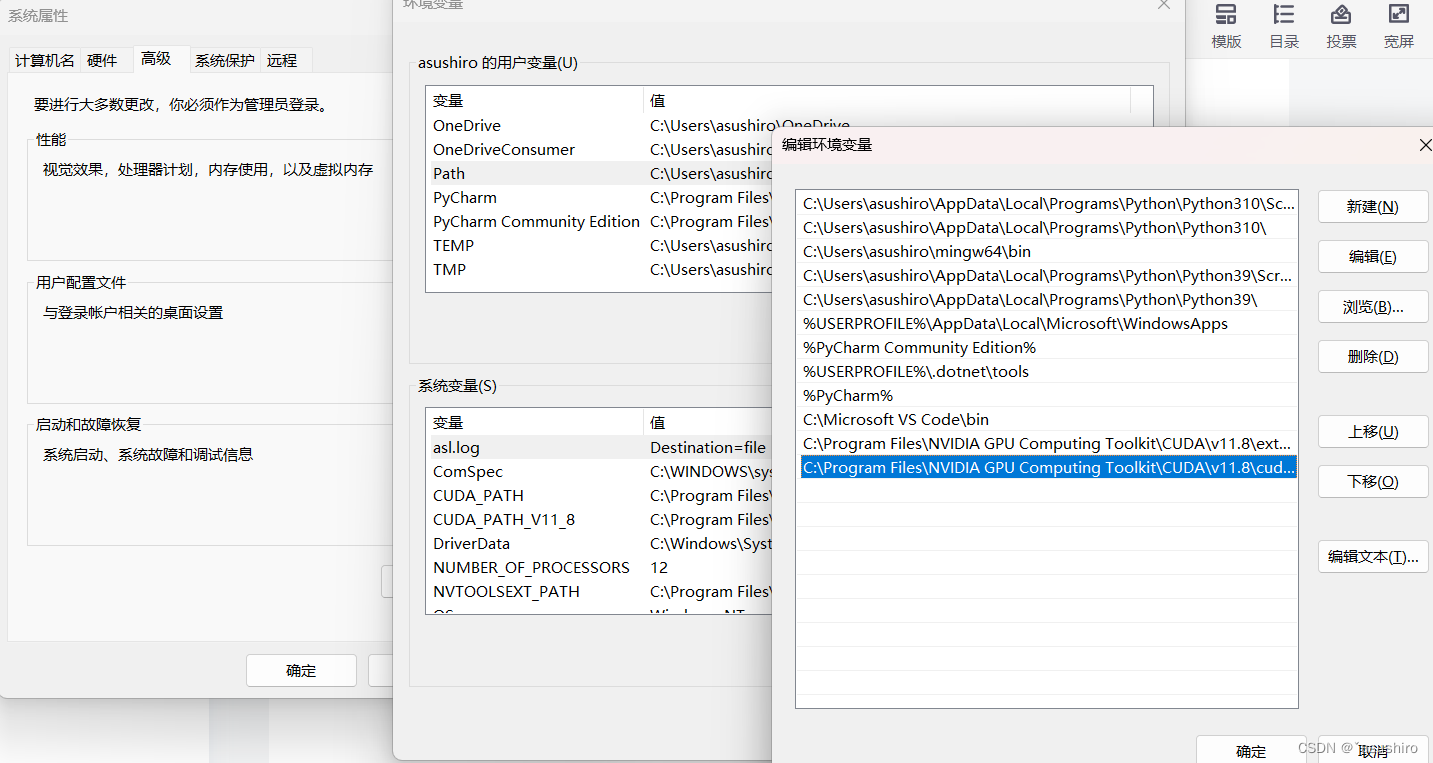Viewport: 1433px width, 763px height.
Task: Select the ComSpec system variable
Action: point(602,472)
